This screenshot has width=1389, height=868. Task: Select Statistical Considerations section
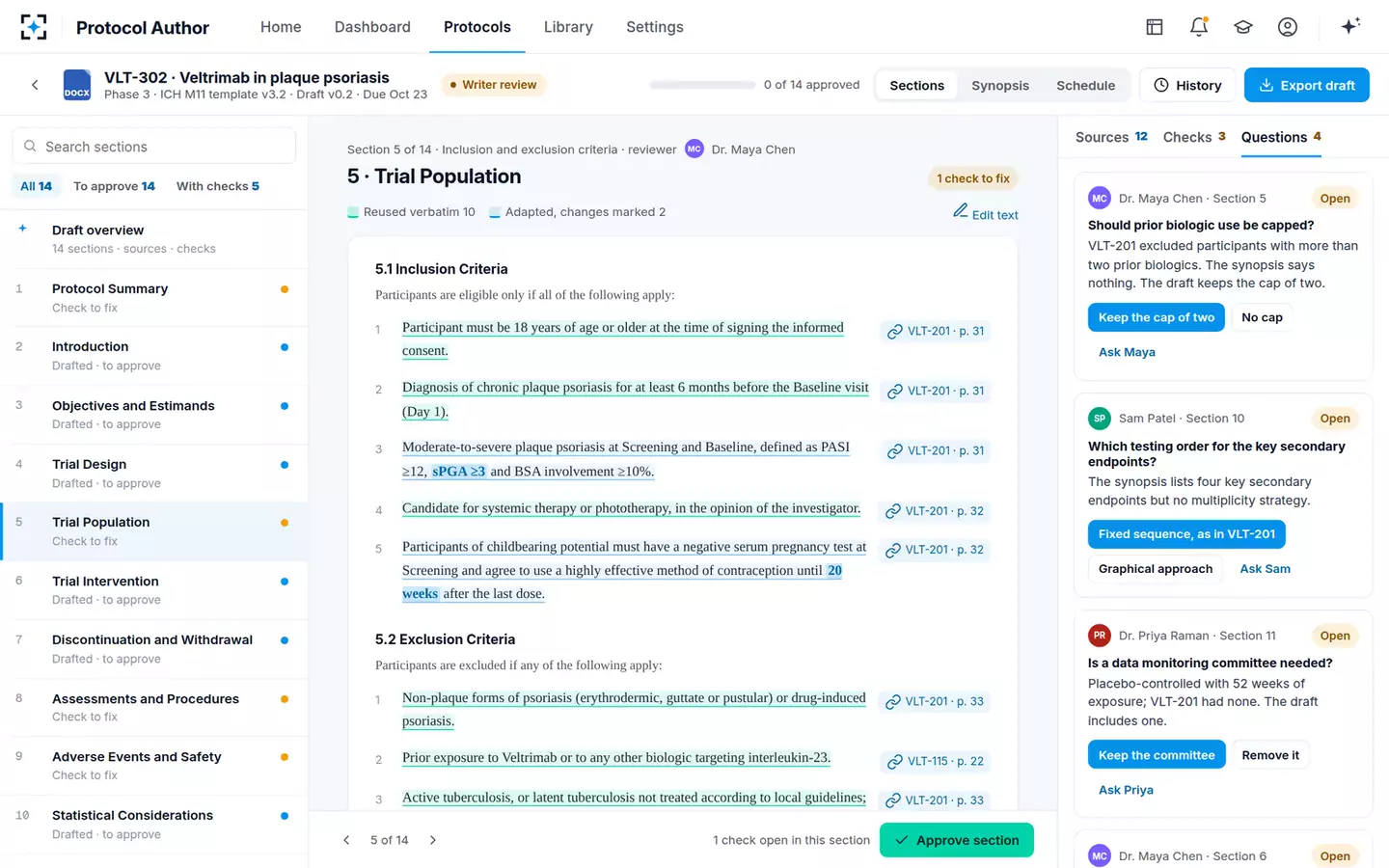[x=154, y=825]
